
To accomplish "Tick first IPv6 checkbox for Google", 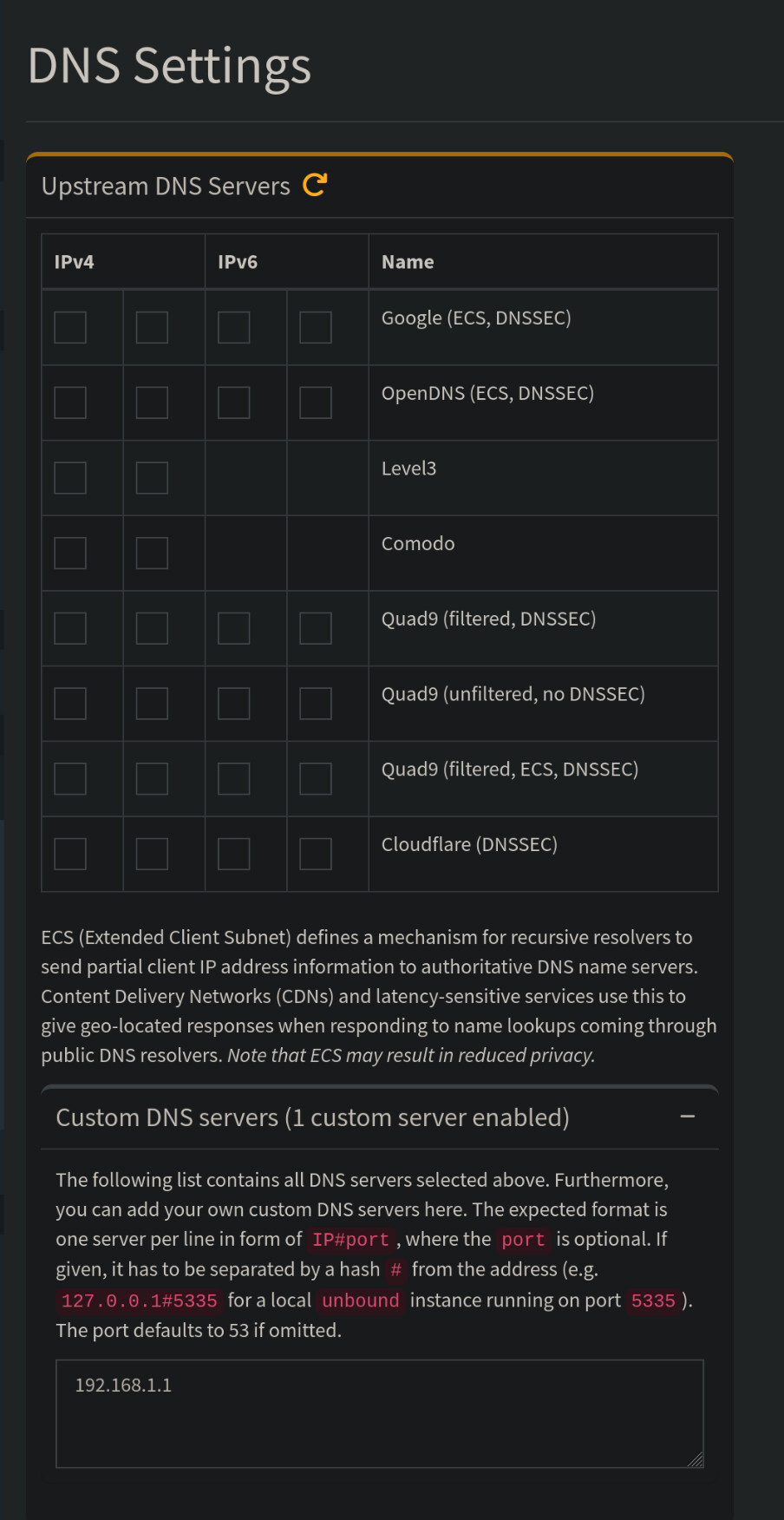I will [x=234, y=328].
